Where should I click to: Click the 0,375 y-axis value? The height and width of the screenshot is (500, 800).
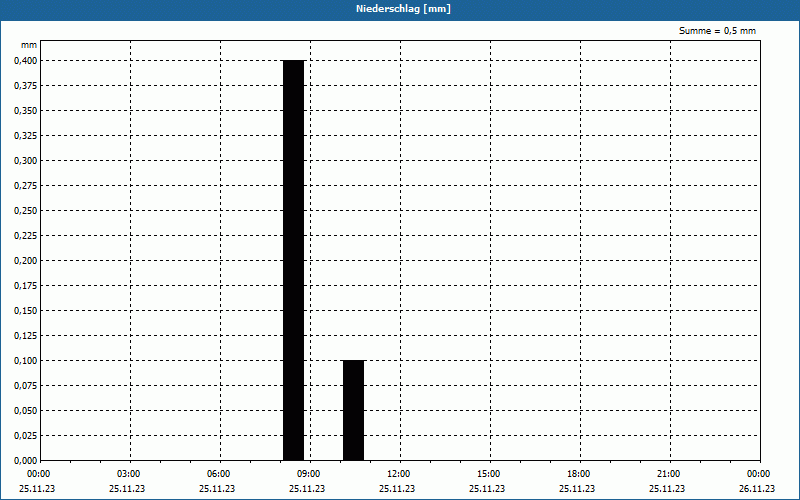(26, 86)
